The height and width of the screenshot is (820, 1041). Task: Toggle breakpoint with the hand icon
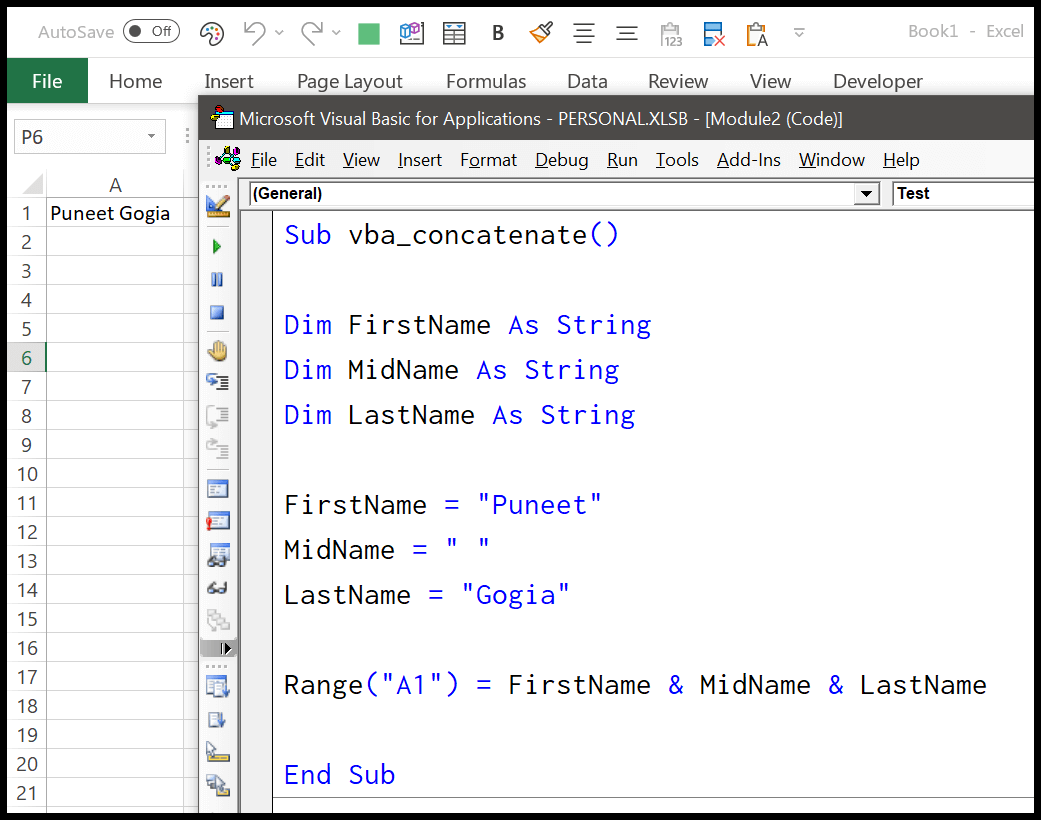217,350
